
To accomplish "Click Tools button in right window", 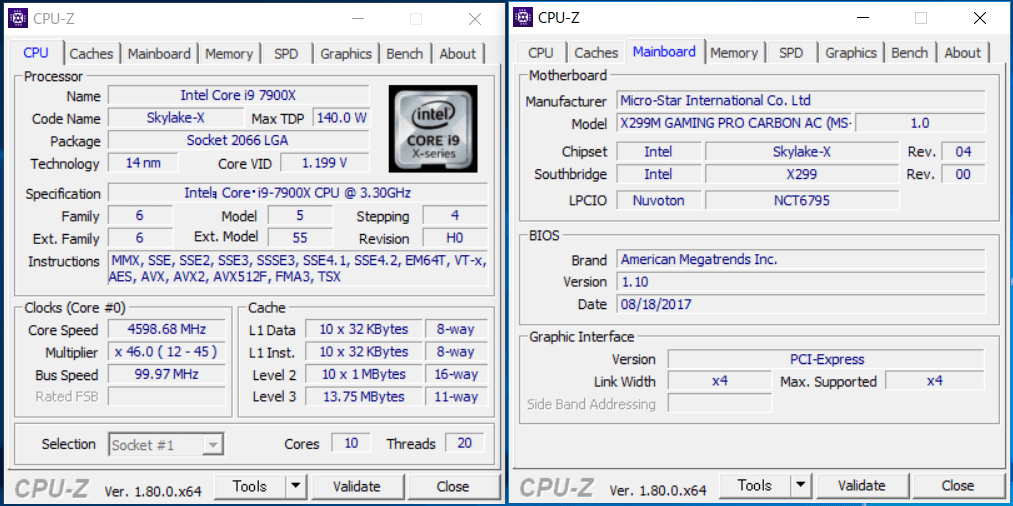I will [x=755, y=485].
